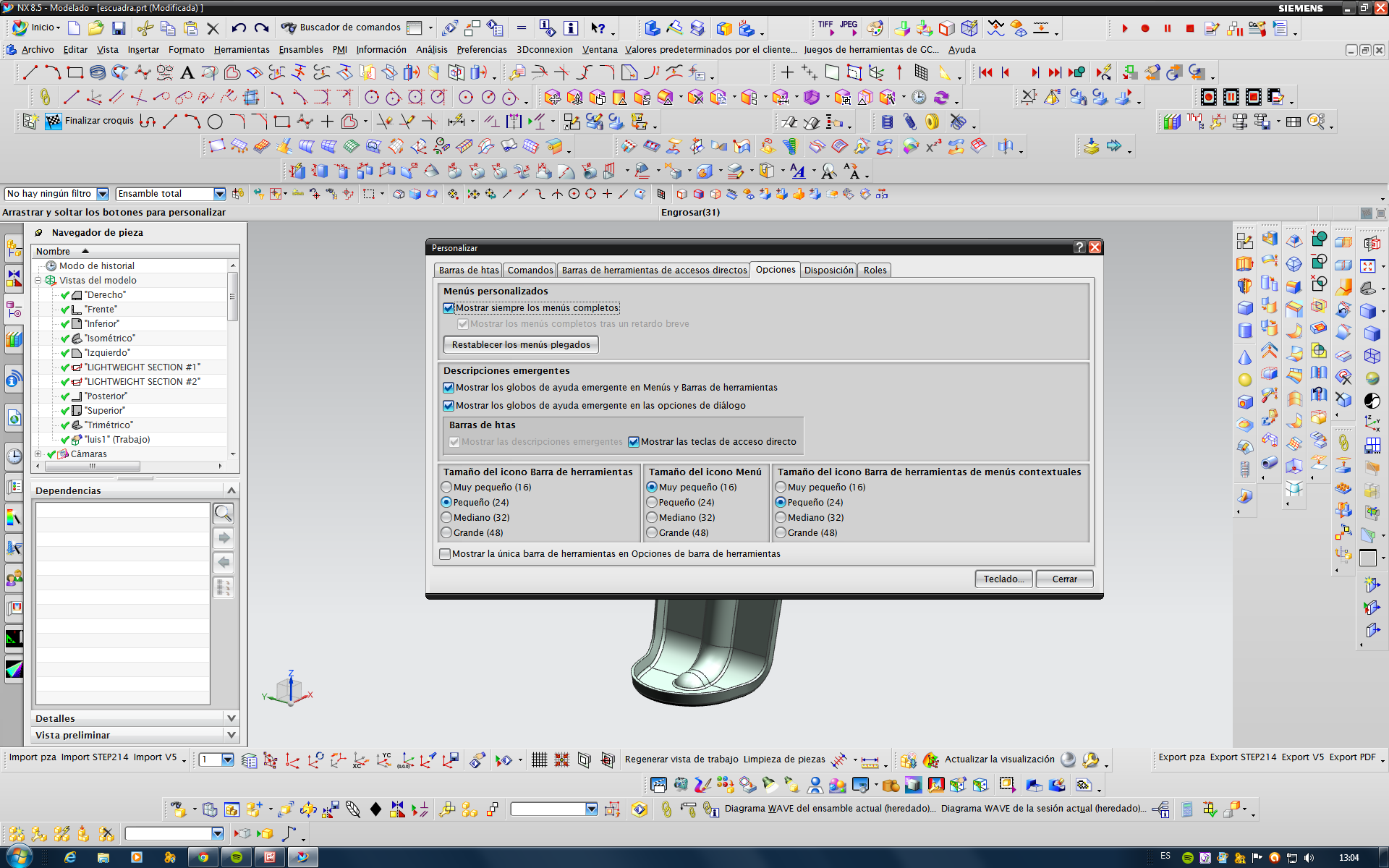Screen dimensions: 1389x868
Task: Click the red Play macro icon
Action: click(1124, 28)
